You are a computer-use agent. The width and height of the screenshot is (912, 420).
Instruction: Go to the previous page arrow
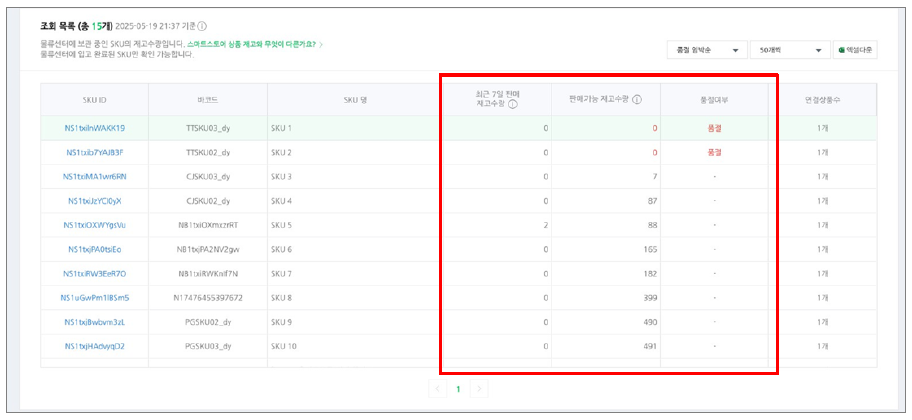437,388
